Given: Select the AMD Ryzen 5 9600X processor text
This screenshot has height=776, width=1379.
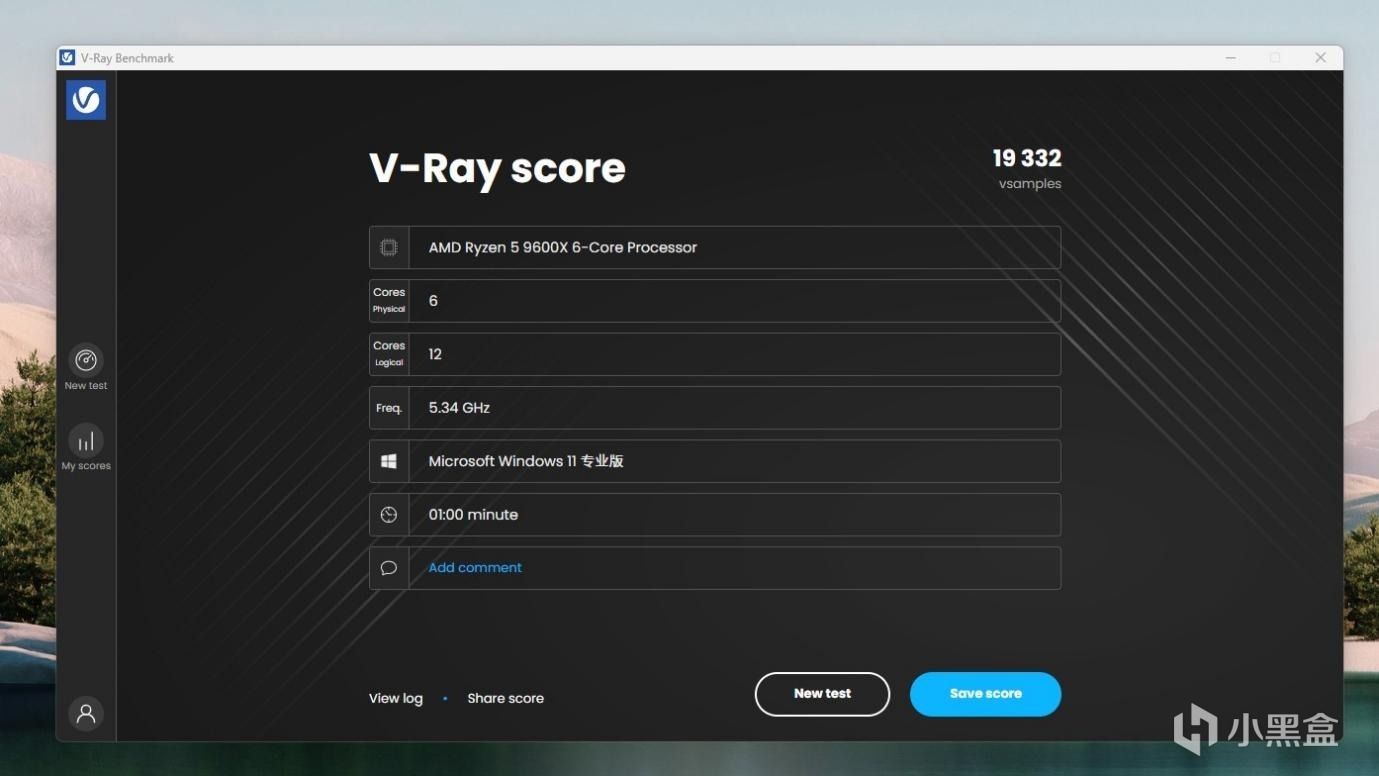Looking at the screenshot, I should point(563,247).
